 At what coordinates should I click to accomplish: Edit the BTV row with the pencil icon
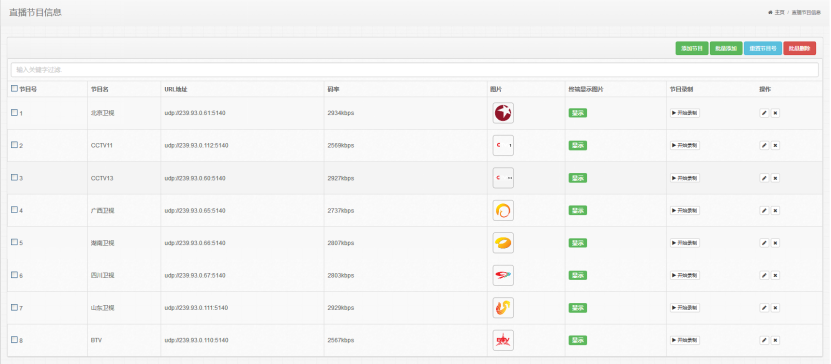pos(764,340)
